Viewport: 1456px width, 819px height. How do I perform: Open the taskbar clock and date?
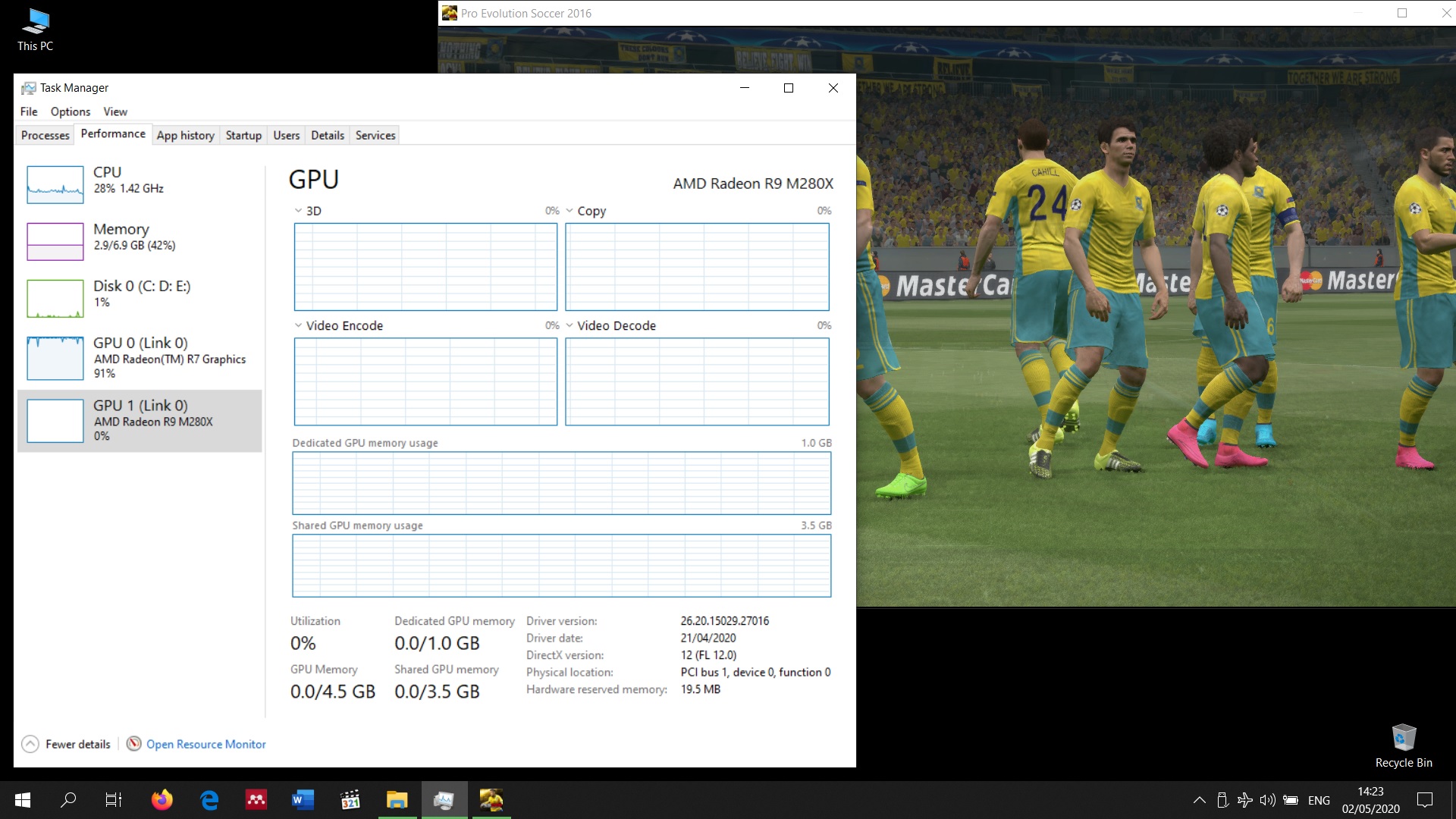(x=1370, y=800)
